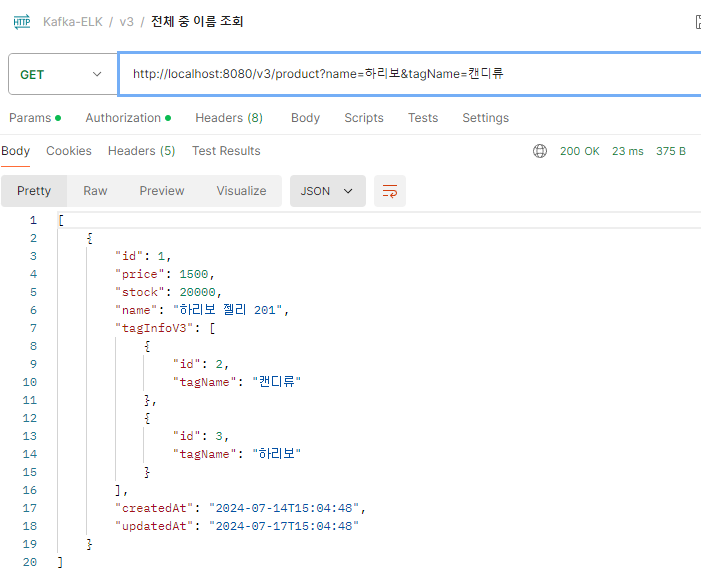The height and width of the screenshot is (579, 701).
Task: Collapse the tag object at line 12
Action: pyautogui.click(x=147, y=418)
